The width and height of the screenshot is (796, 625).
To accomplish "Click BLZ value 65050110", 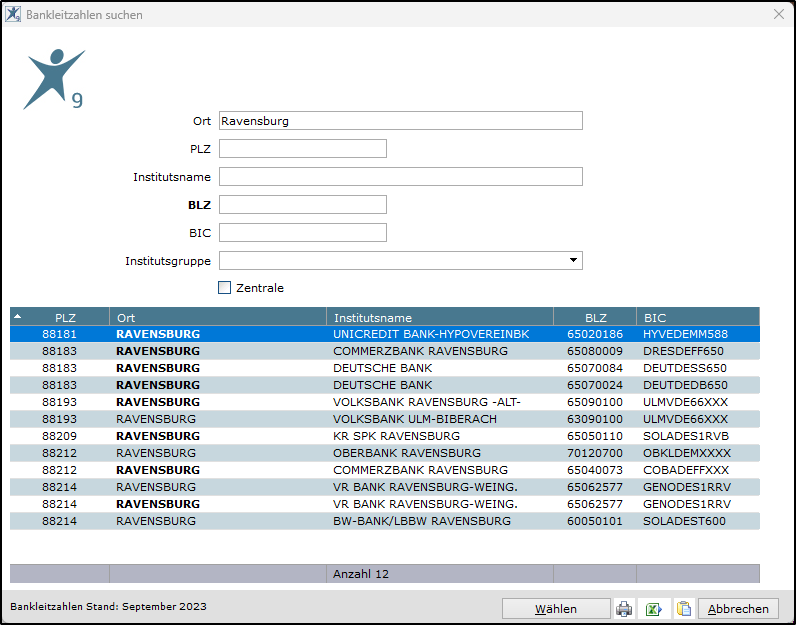I will pyautogui.click(x=594, y=436).
